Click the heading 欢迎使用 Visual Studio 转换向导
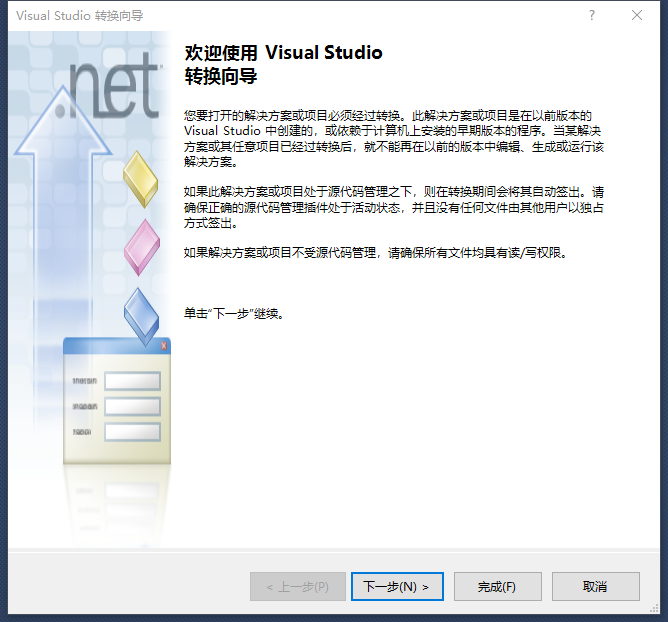This screenshot has height=622, width=668. (283, 64)
